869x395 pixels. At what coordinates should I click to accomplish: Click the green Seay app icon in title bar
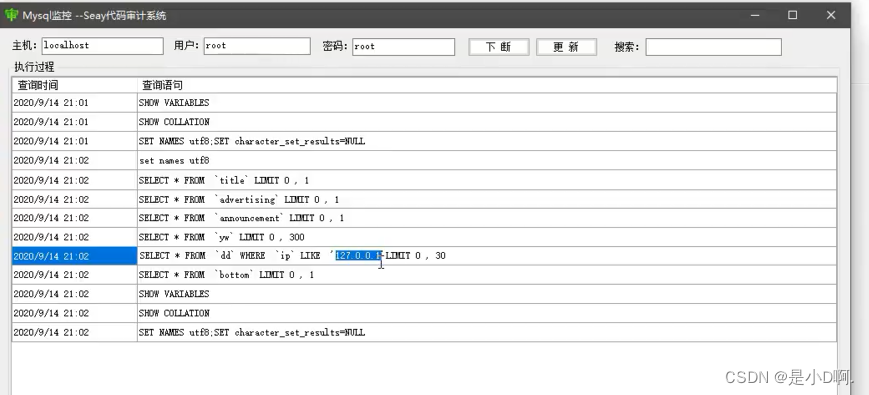click(11, 15)
